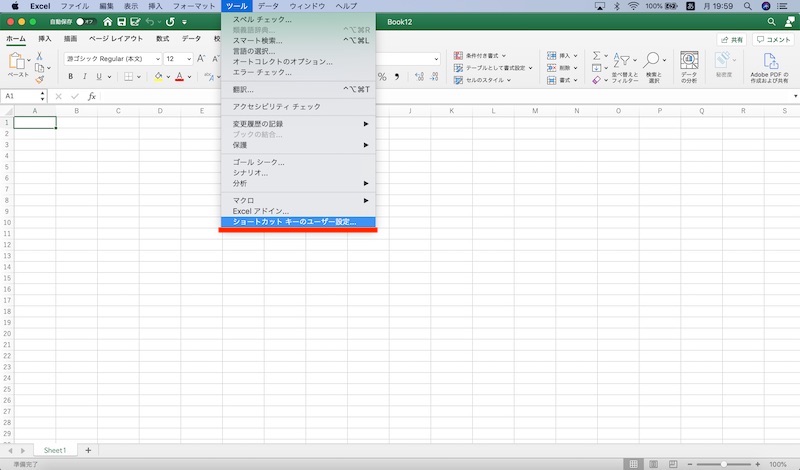Add a new sheet with plus button
800x470 pixels.
(x=88, y=450)
